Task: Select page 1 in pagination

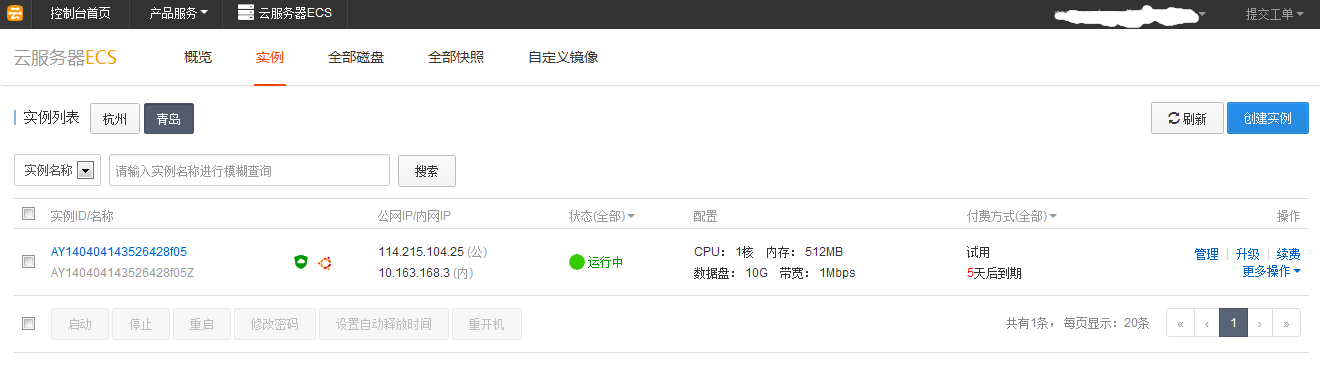Action: click(x=1234, y=323)
